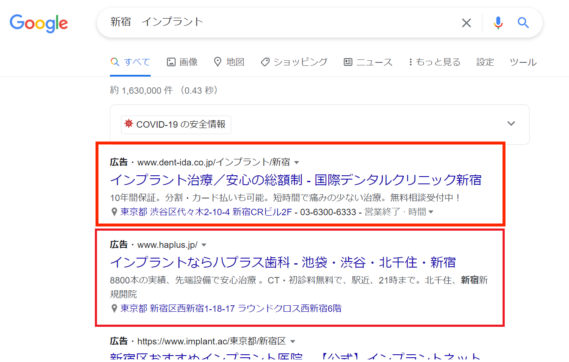Image resolution: width=569 pixels, height=362 pixels.
Task: Select the すべて tab
Action: [130, 62]
